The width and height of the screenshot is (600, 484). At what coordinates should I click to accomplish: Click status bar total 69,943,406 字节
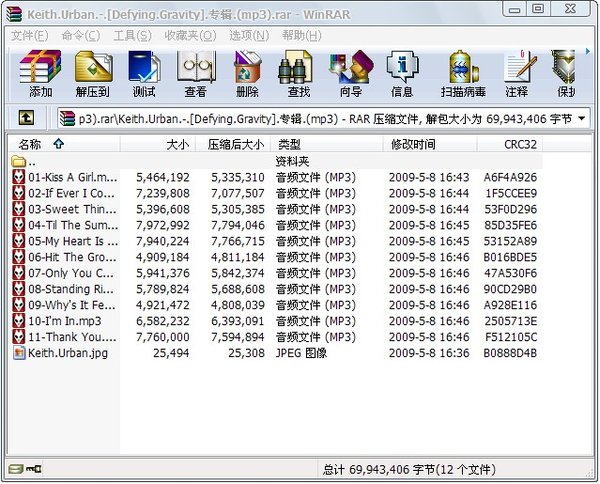tap(409, 469)
